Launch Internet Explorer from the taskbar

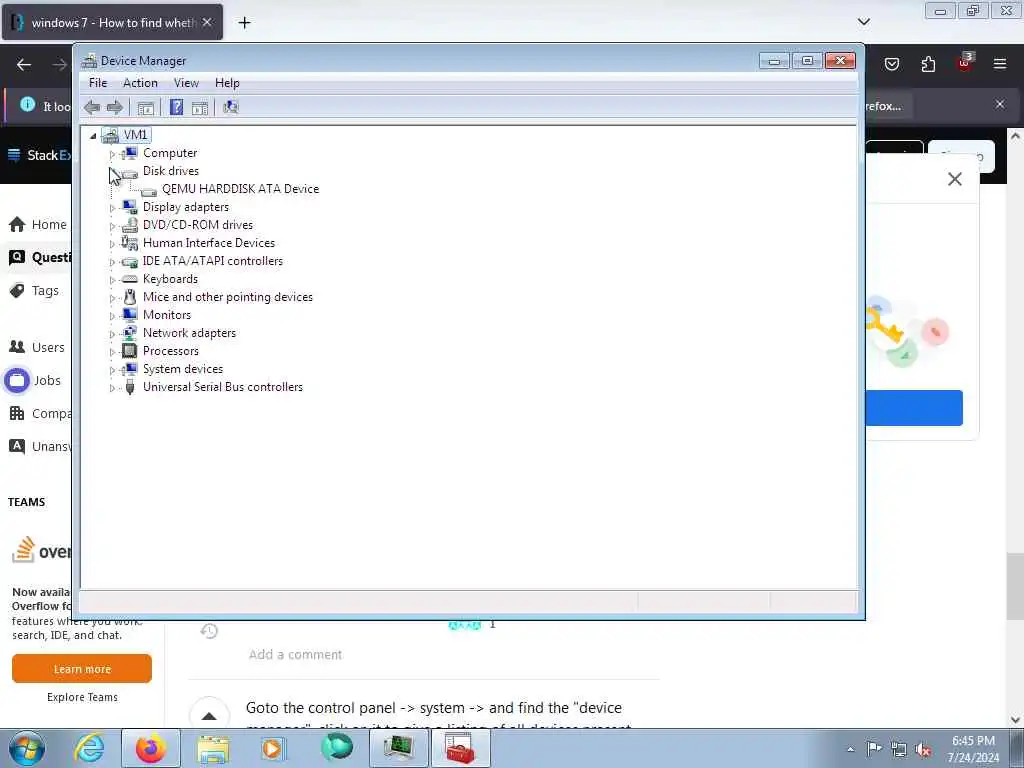click(x=89, y=748)
